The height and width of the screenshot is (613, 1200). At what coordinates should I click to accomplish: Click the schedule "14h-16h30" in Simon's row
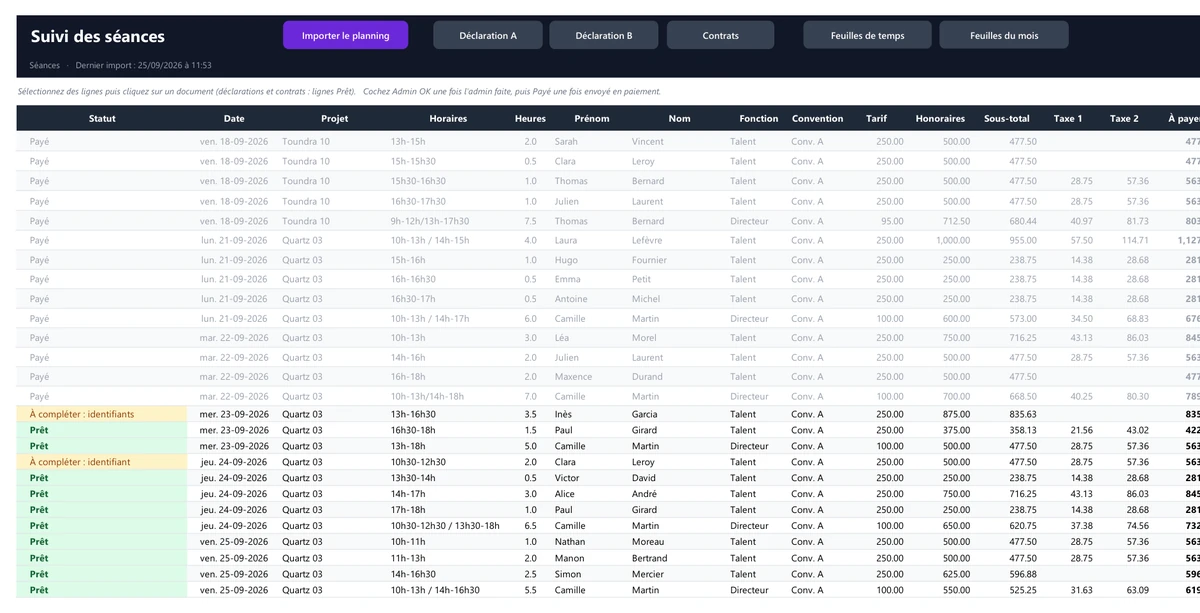[x=413, y=574]
